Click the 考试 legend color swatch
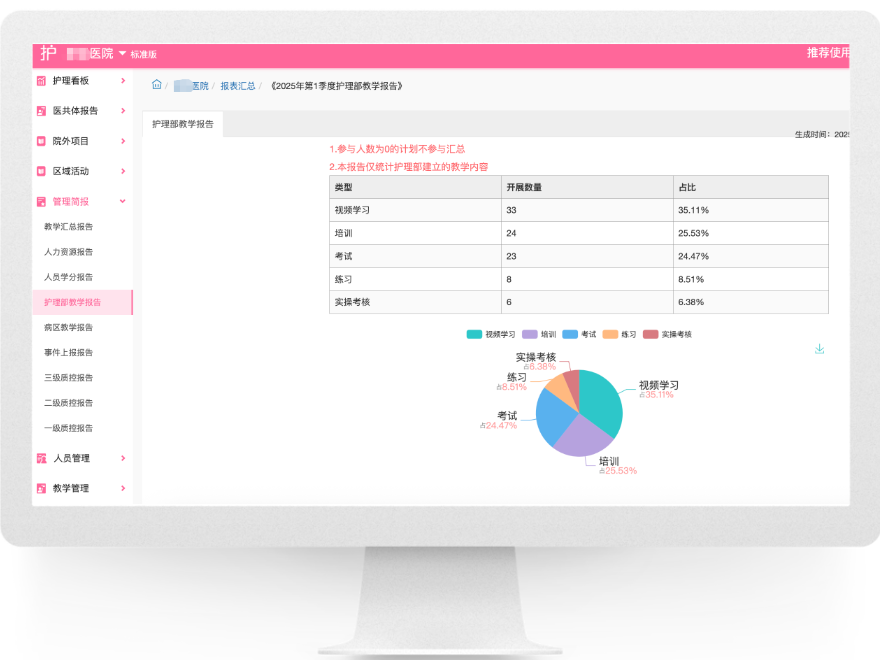The image size is (880, 660). (x=570, y=334)
